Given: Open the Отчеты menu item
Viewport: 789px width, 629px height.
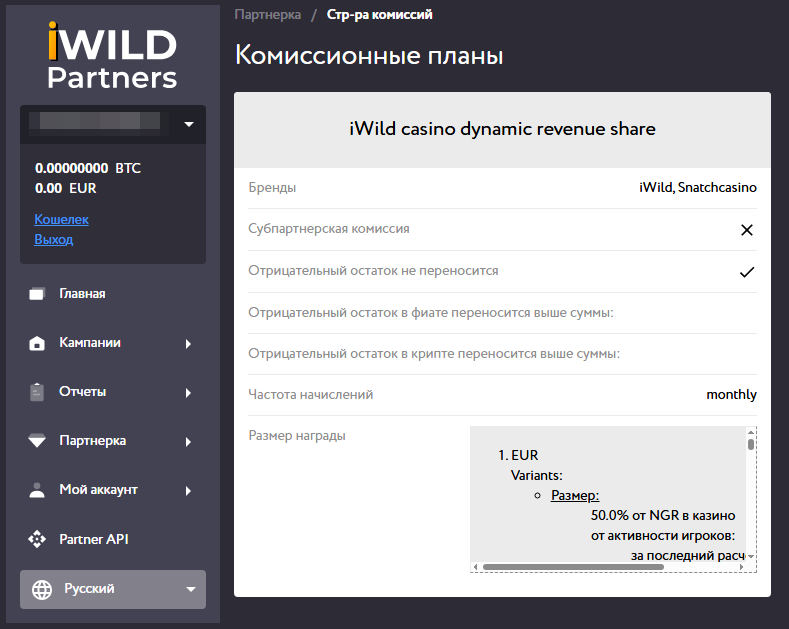Looking at the screenshot, I should (x=83, y=391).
